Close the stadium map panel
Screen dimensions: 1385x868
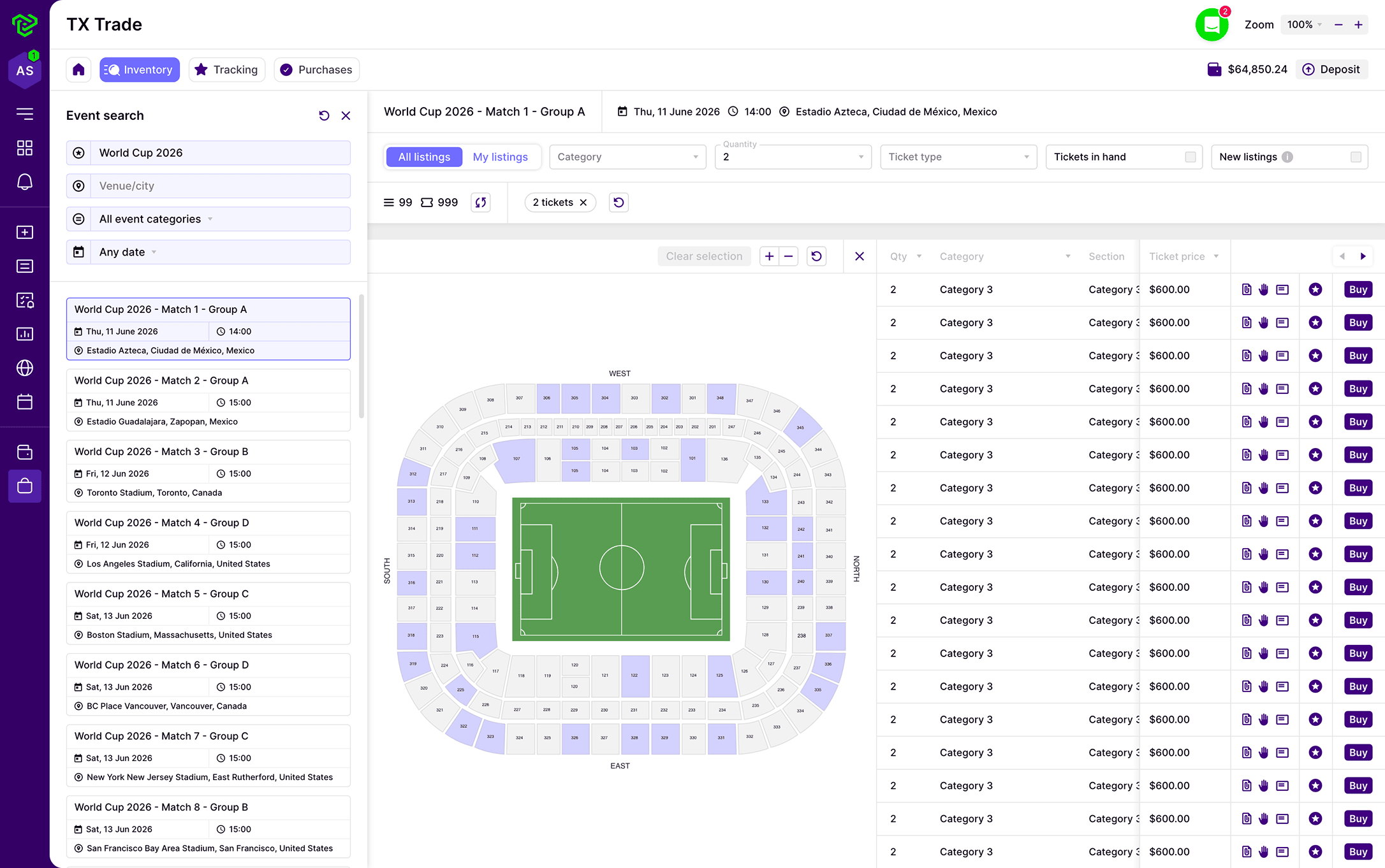click(860, 256)
